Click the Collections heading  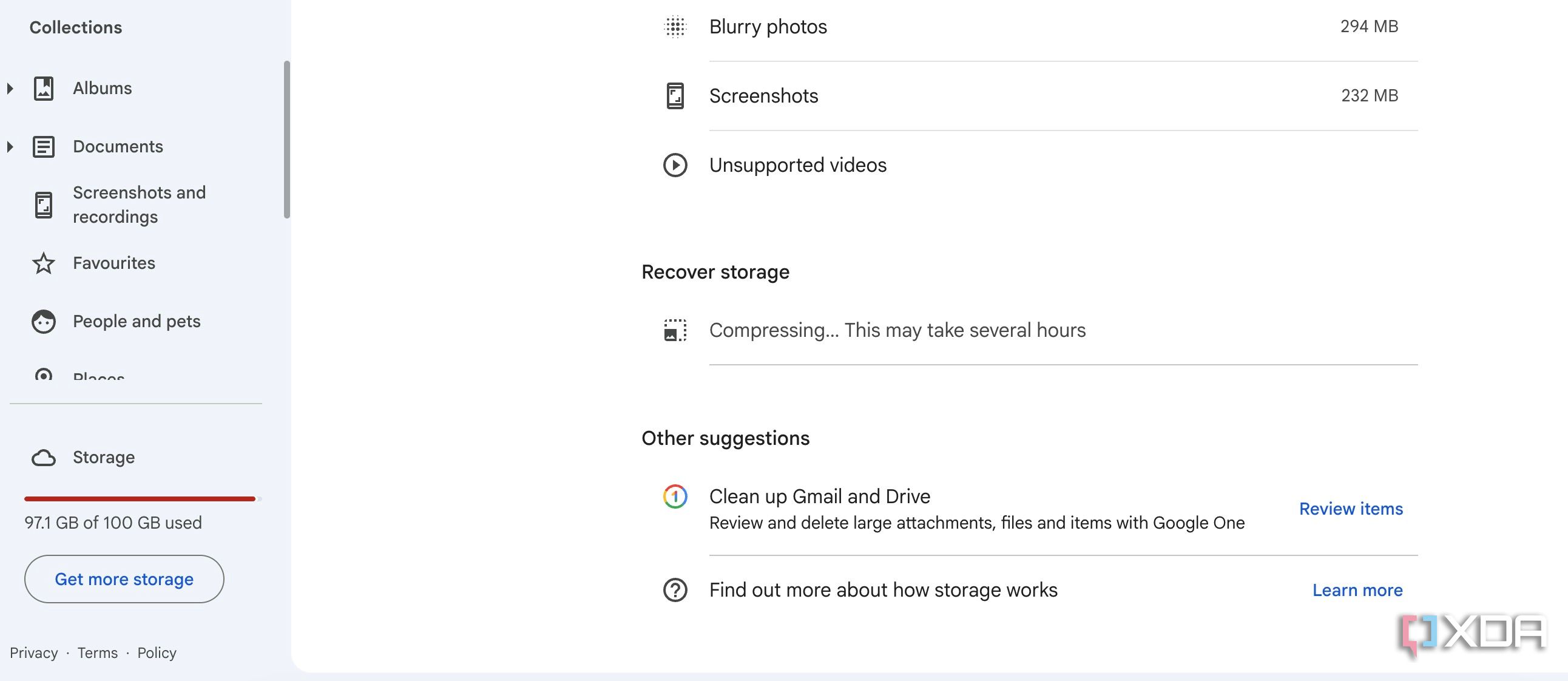point(75,27)
